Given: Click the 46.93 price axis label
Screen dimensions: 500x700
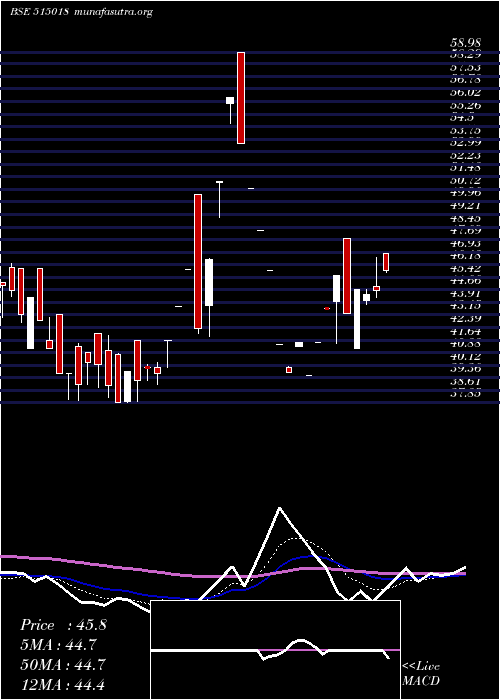Looking at the screenshot, I should point(465,244).
